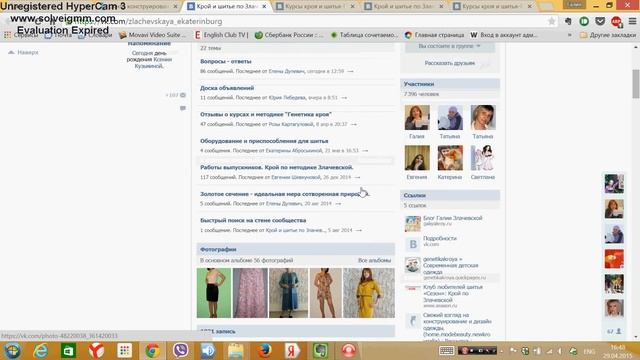This screenshot has width=640, height=360.
Task: Open photo of yellow dress woman
Action: coord(369,293)
